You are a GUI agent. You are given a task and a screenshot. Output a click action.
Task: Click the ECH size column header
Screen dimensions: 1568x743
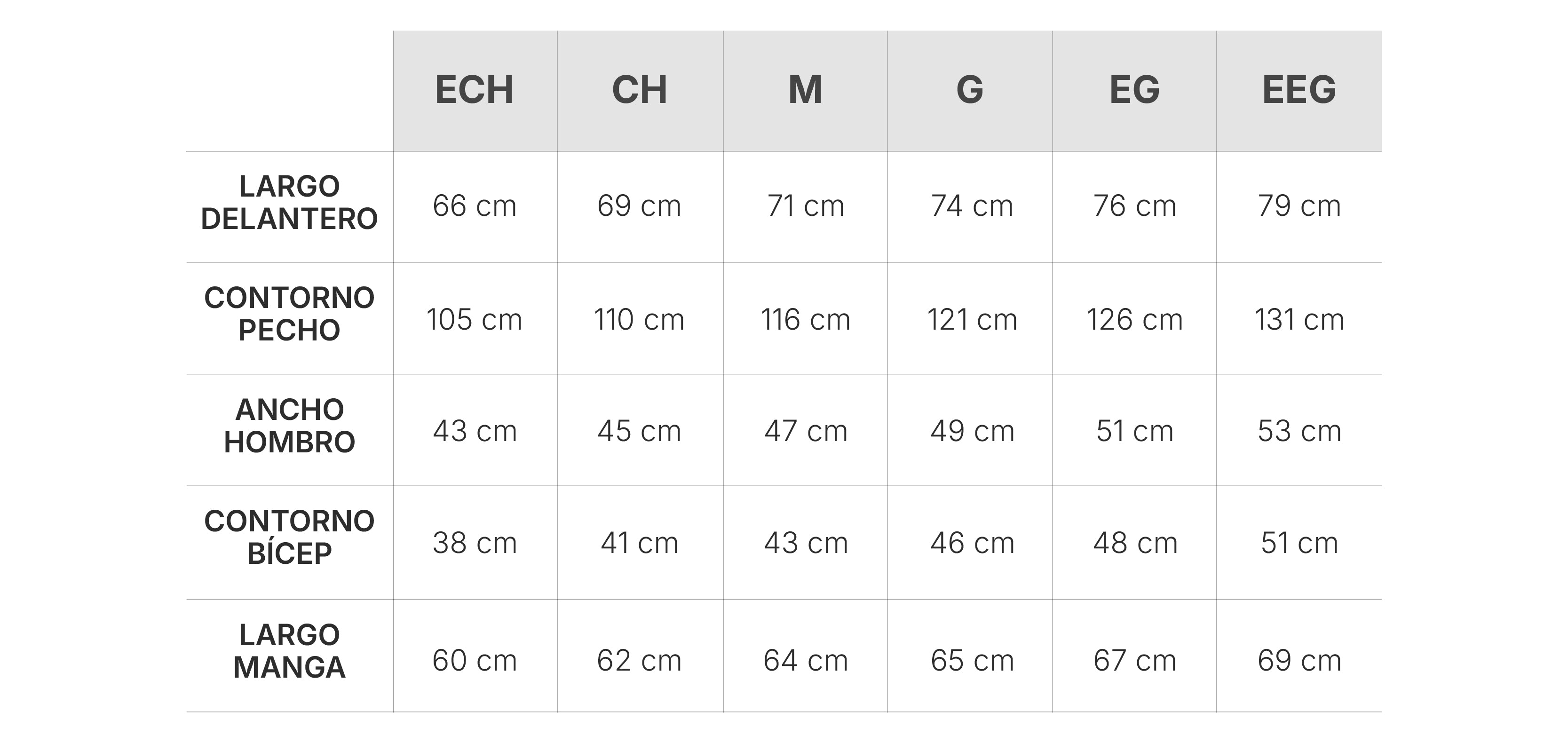click(x=474, y=90)
